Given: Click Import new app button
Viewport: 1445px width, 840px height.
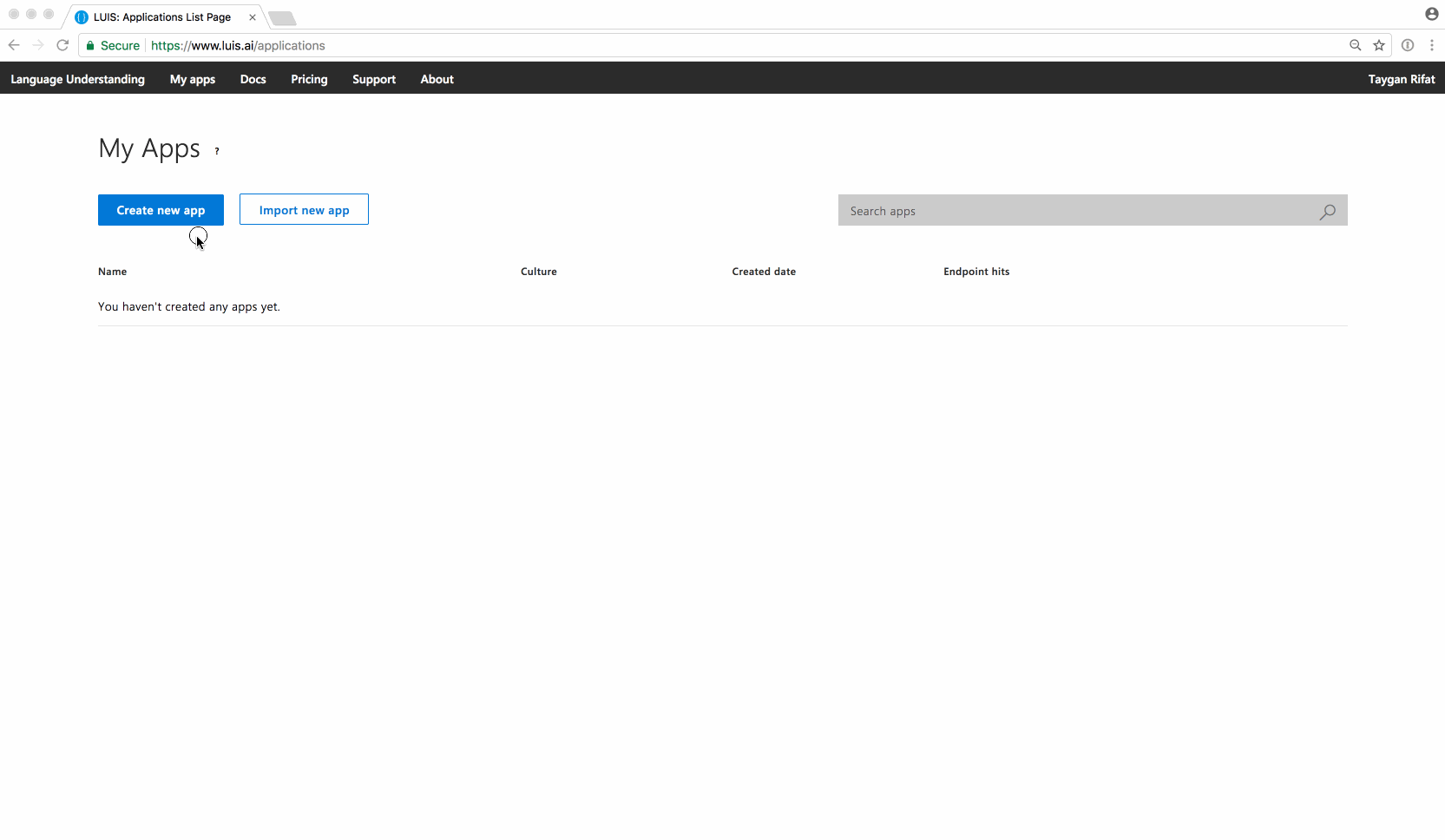Looking at the screenshot, I should pos(304,209).
